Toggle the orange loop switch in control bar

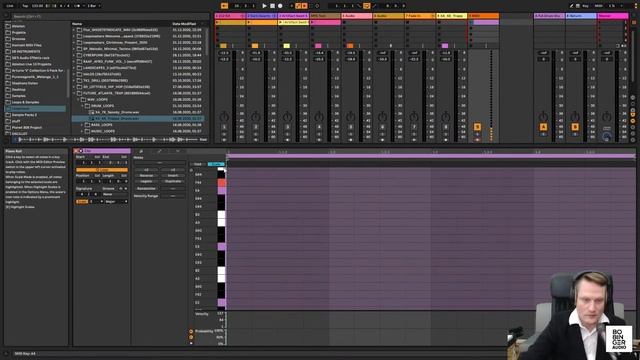click(x=367, y=6)
